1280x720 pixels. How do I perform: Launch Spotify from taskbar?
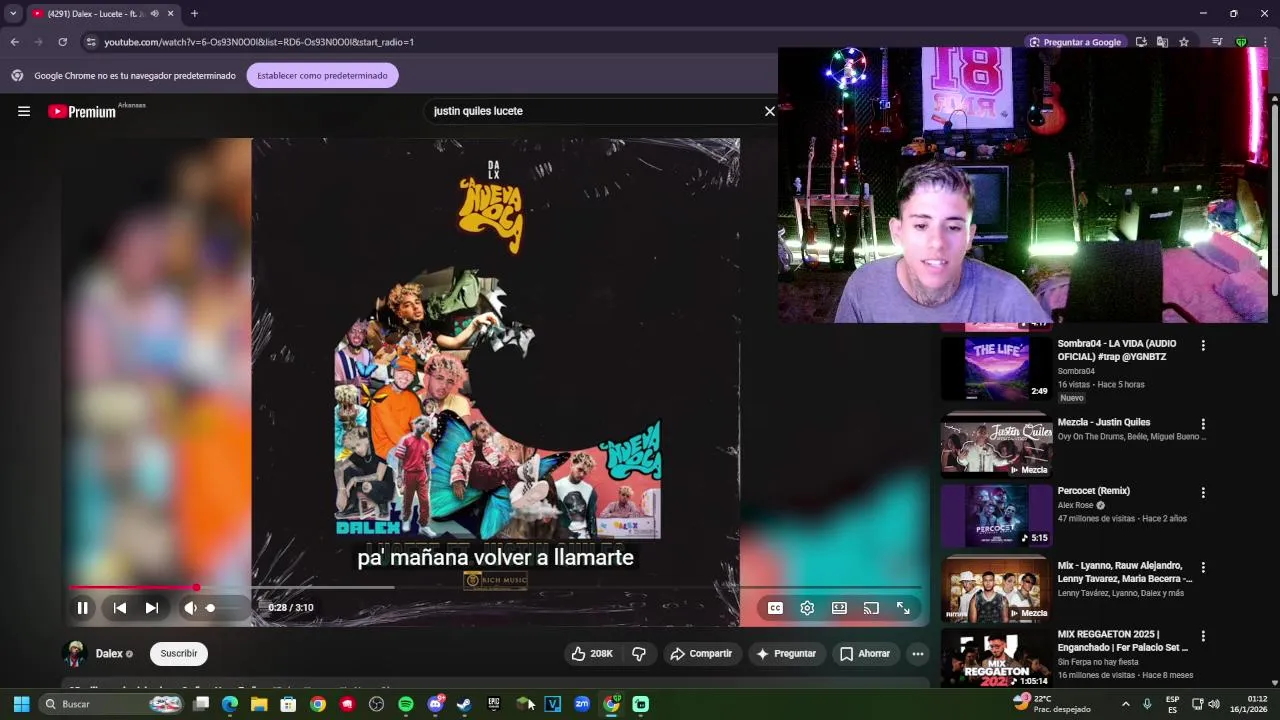coord(406,704)
